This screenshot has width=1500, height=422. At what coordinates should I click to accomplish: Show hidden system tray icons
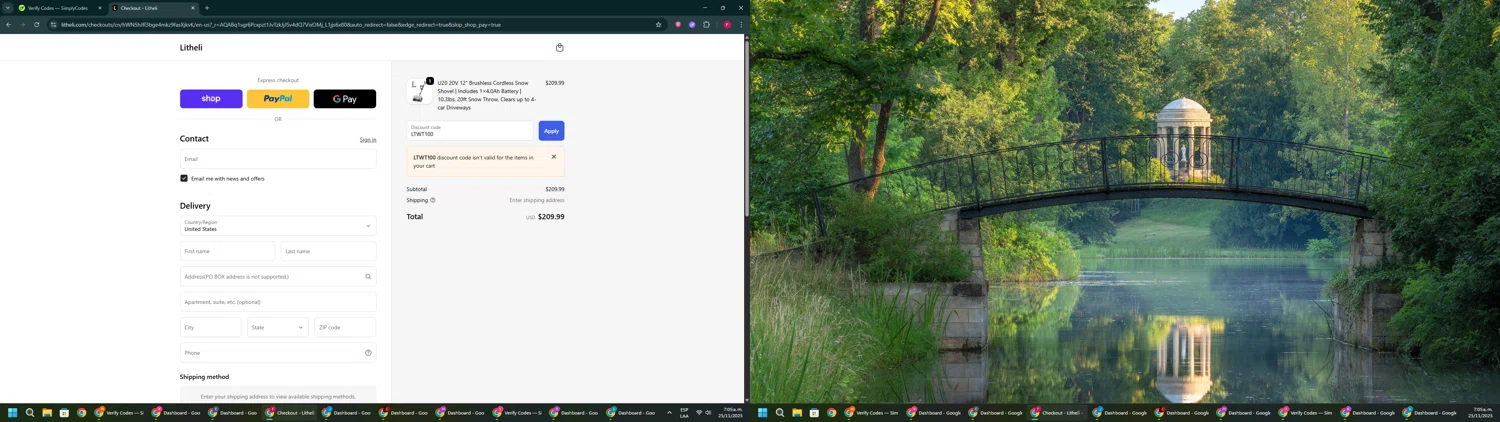pos(669,412)
